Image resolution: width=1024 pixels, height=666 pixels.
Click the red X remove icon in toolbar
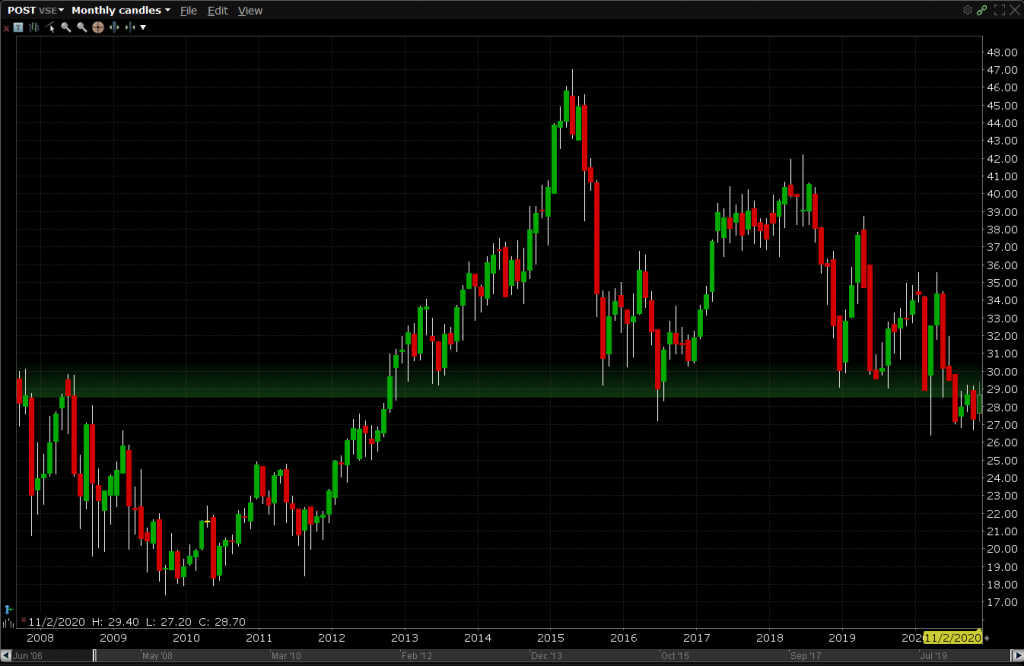coord(6,28)
